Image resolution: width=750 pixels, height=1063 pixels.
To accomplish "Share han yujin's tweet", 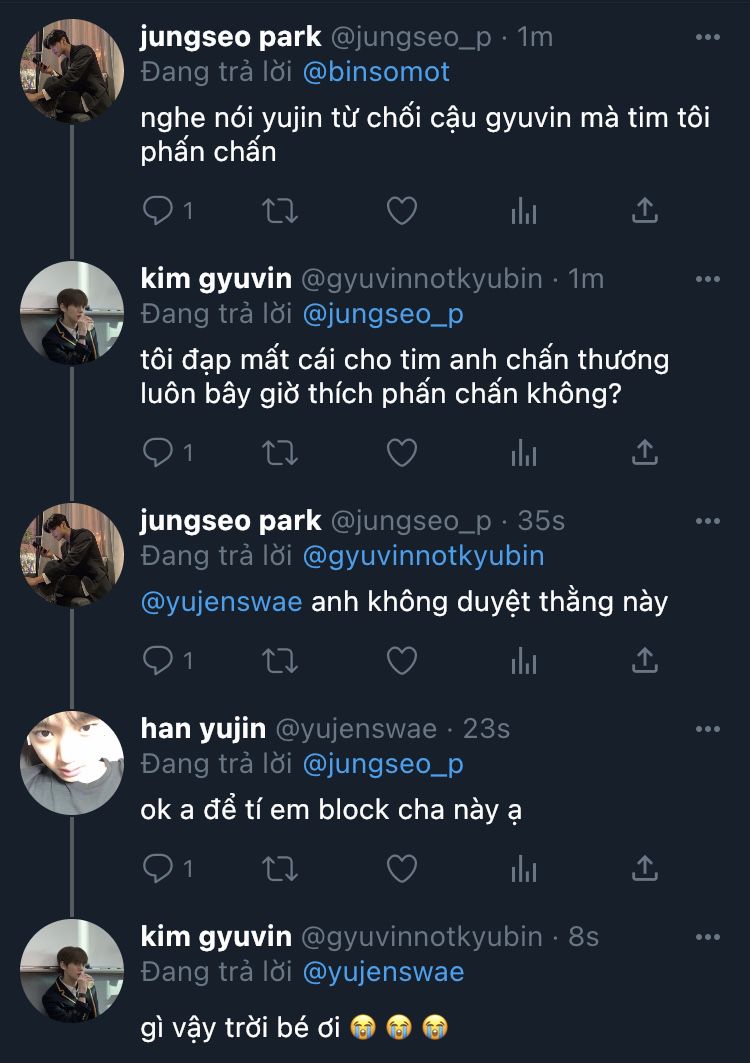I will [645, 868].
